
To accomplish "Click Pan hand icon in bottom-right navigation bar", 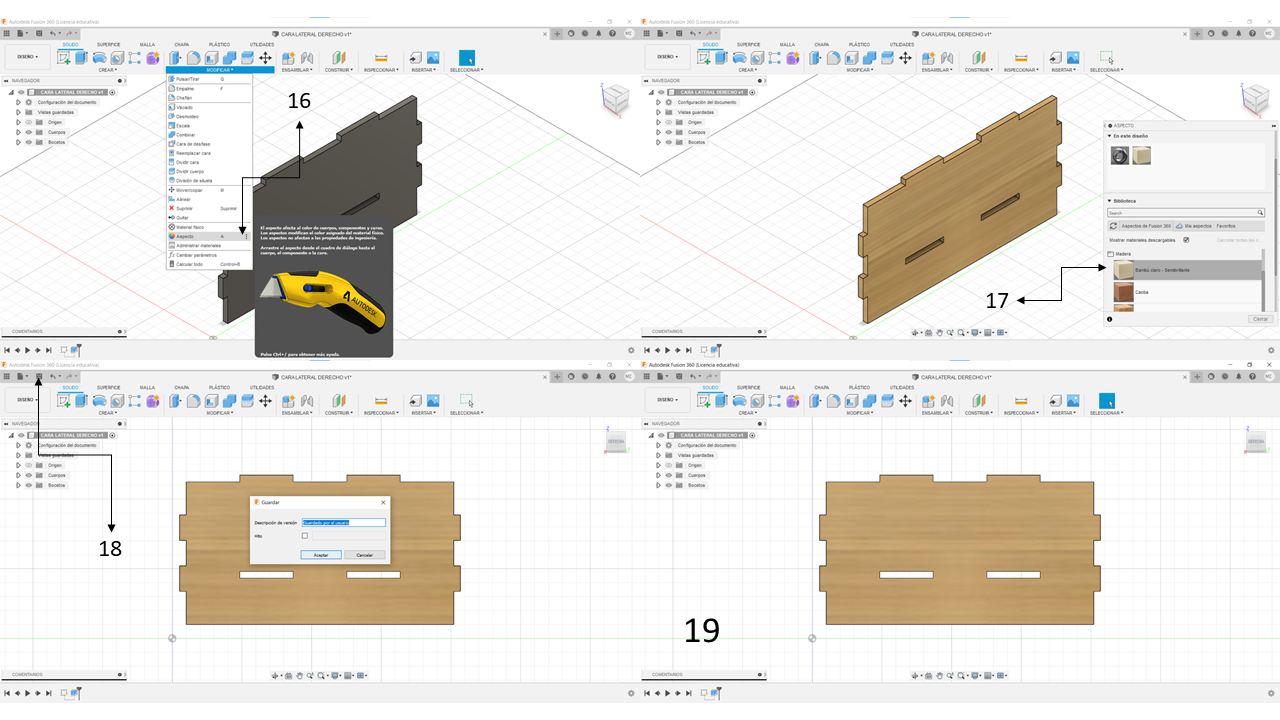I will pyautogui.click(x=939, y=675).
